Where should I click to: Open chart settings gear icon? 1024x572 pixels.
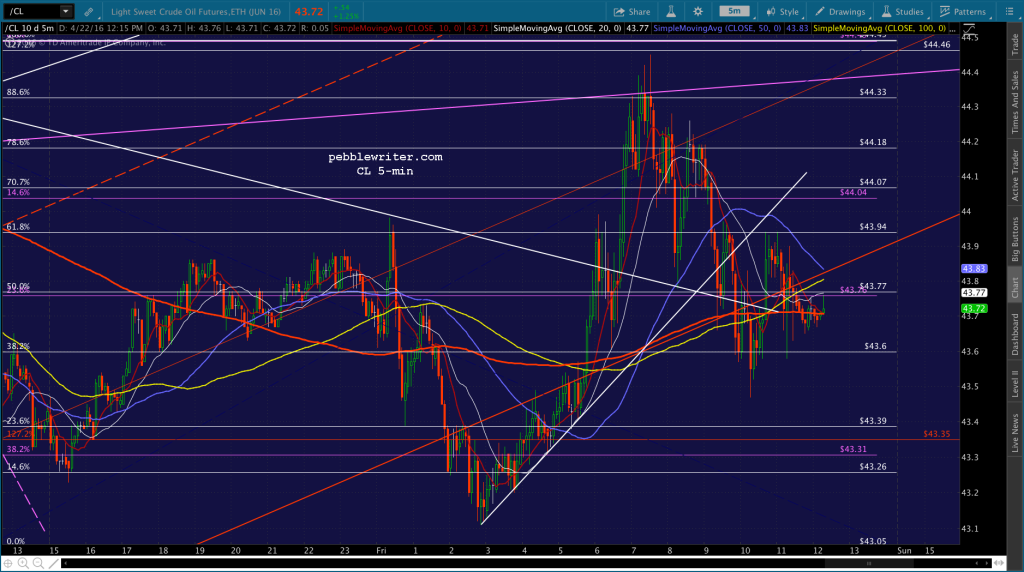click(698, 12)
